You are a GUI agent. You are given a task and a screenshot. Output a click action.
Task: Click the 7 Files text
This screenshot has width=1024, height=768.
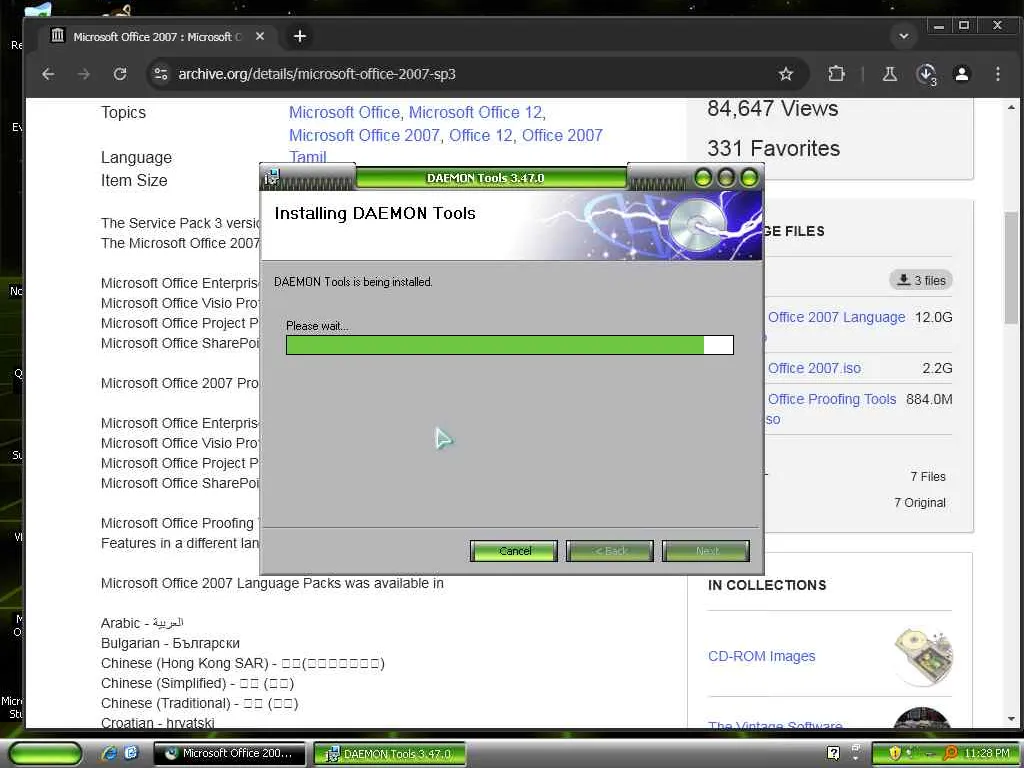point(928,477)
